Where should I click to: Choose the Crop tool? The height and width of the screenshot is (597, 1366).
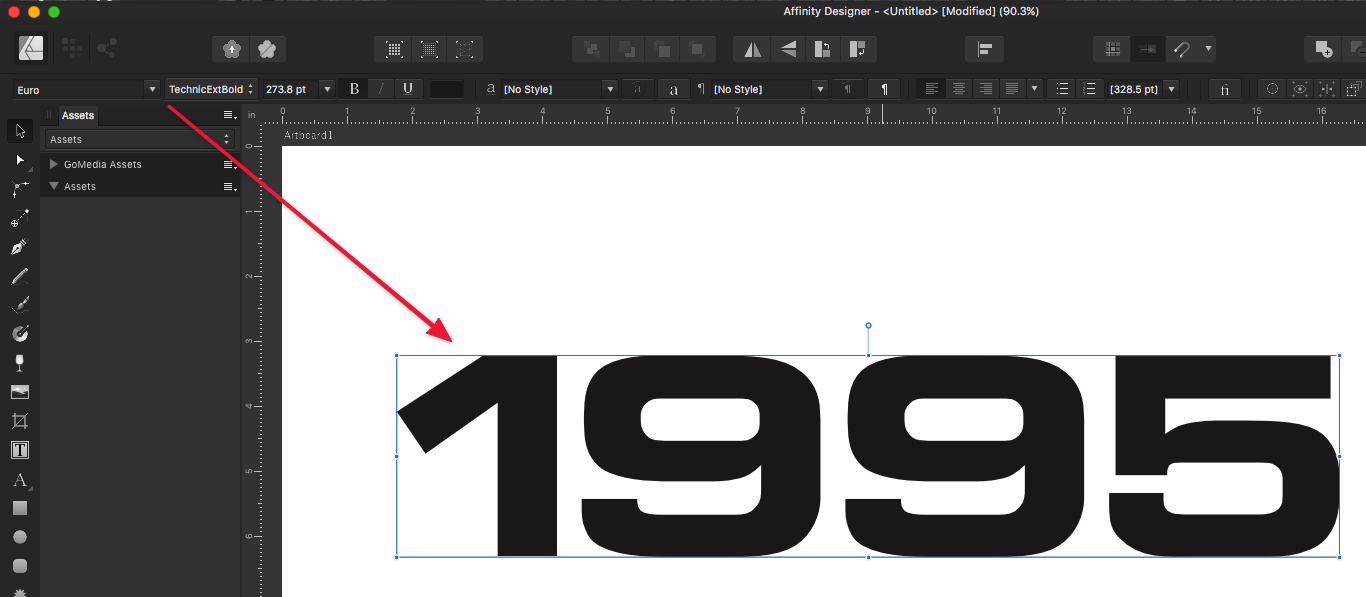(x=19, y=421)
